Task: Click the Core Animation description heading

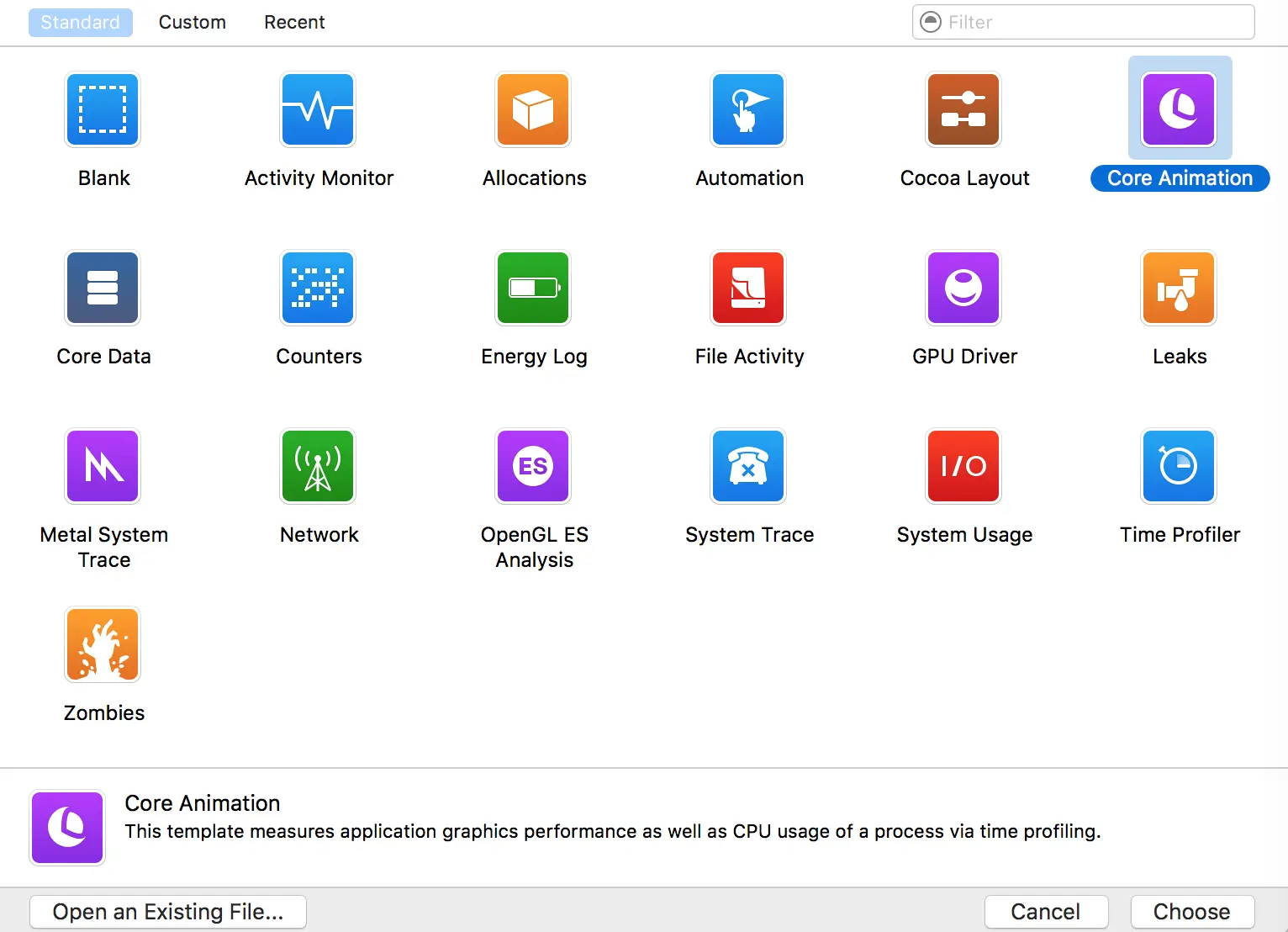Action: tap(203, 803)
